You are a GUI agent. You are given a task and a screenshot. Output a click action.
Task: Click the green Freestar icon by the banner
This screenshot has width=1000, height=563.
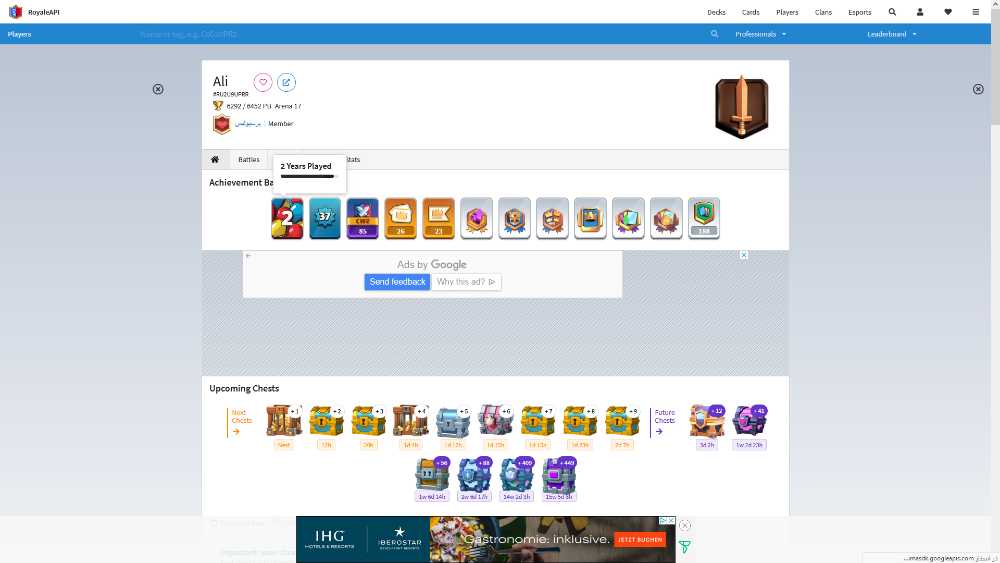tap(684, 547)
